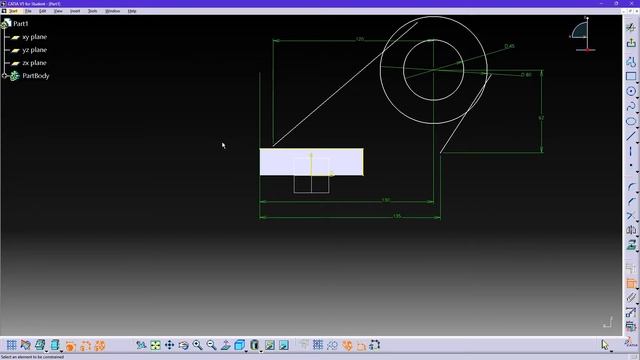
Task: Expand Ellipse/conic flyout arrow
Action: 637,127
